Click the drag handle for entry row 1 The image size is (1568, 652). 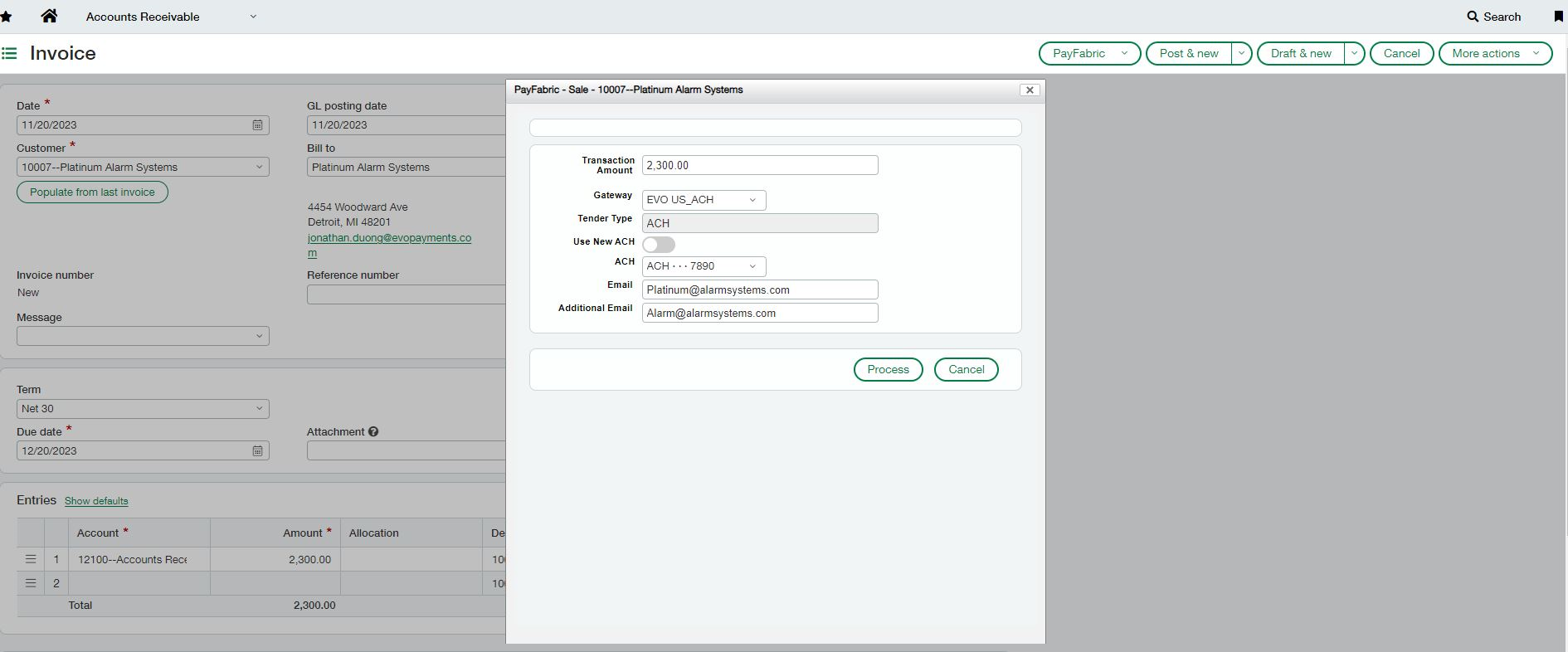point(31,559)
